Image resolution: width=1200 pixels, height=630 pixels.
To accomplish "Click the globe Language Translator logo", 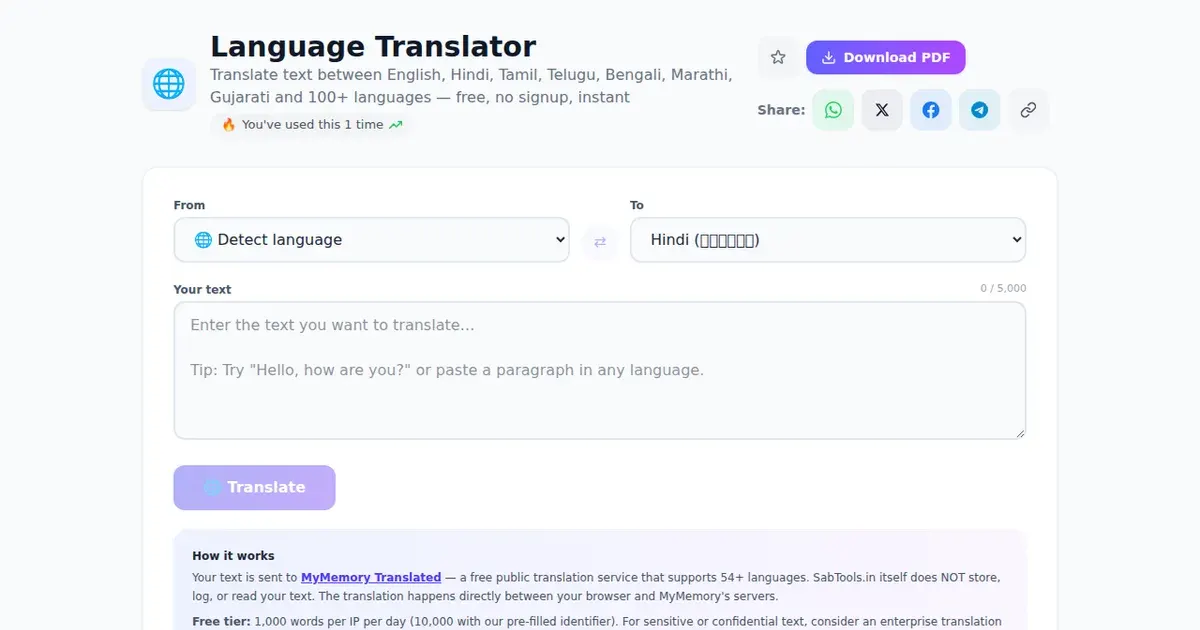I will tap(169, 84).
